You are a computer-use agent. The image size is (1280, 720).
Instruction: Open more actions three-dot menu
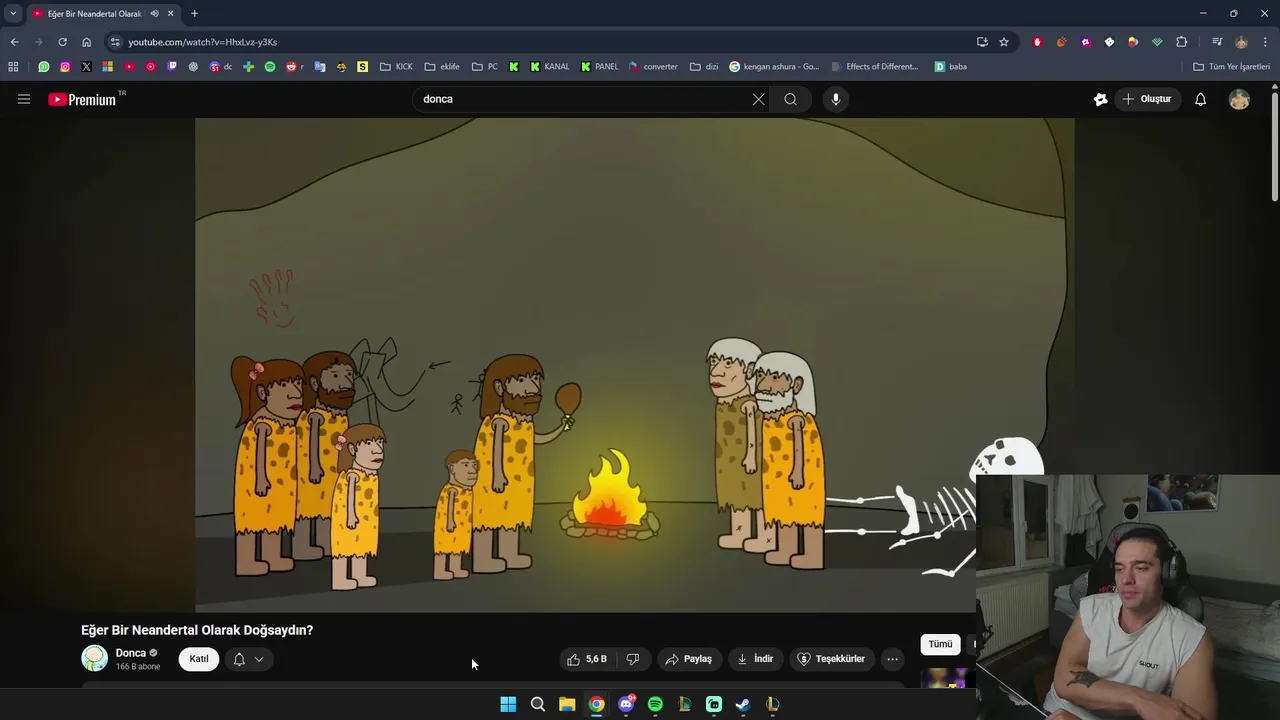(x=892, y=659)
